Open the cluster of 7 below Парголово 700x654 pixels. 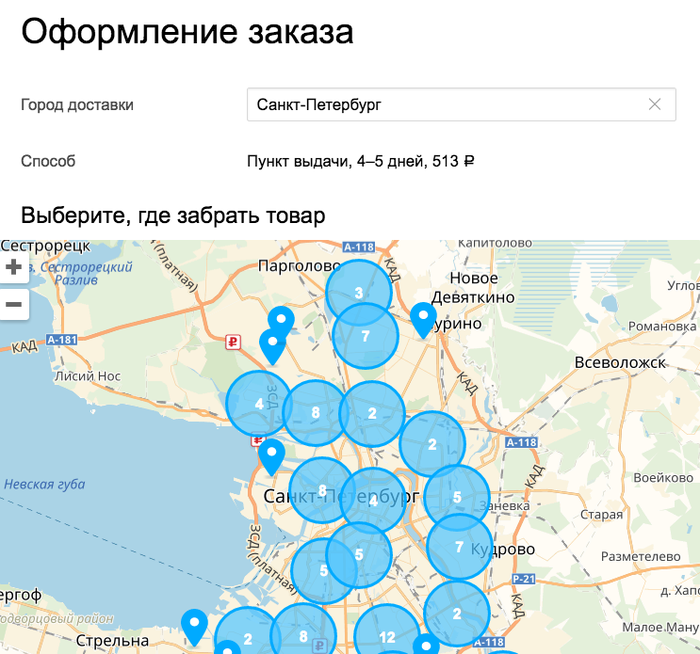coord(365,336)
